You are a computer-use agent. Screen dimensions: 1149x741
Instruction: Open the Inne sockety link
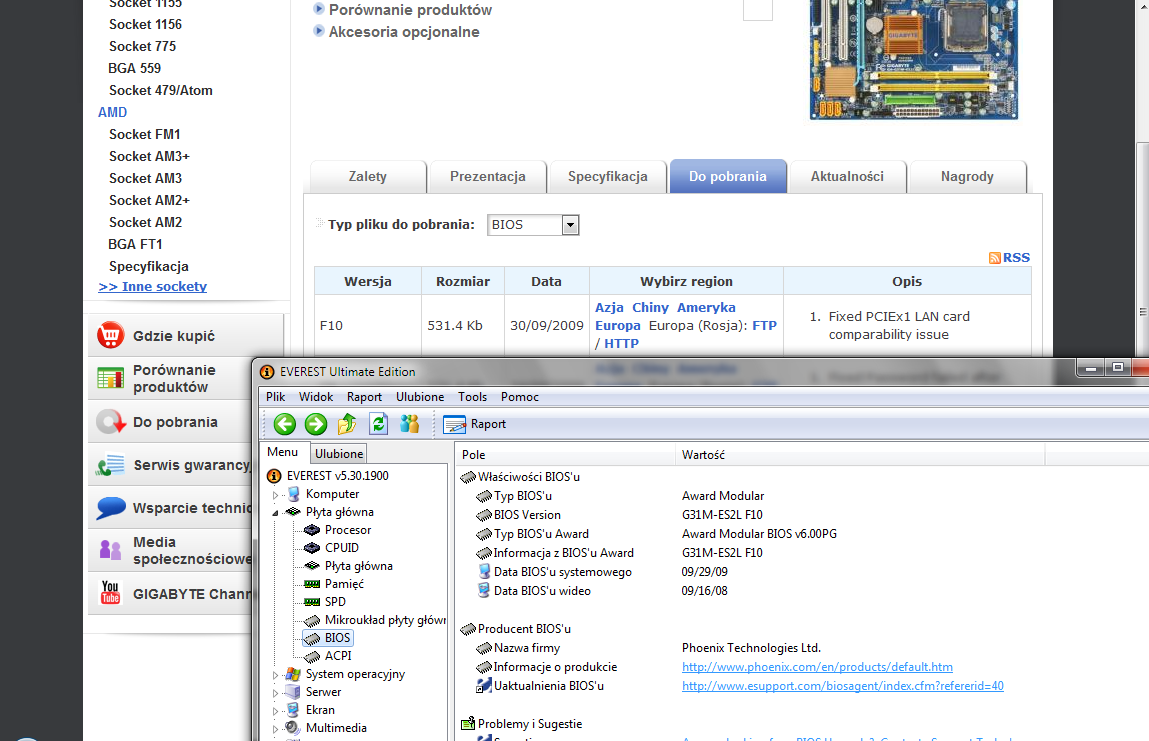pyautogui.click(x=152, y=287)
